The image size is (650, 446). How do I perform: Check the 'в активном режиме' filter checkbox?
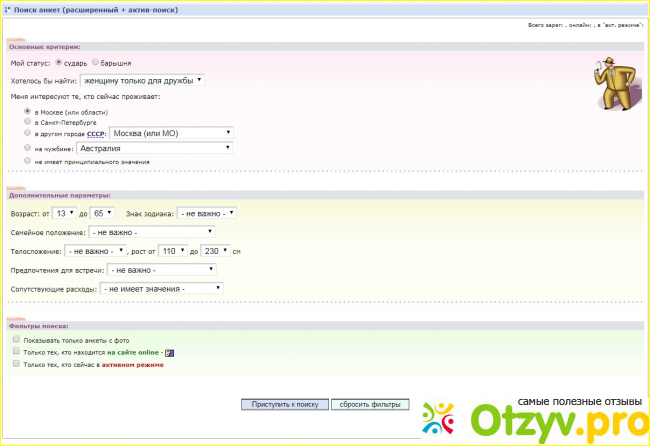tap(16, 364)
